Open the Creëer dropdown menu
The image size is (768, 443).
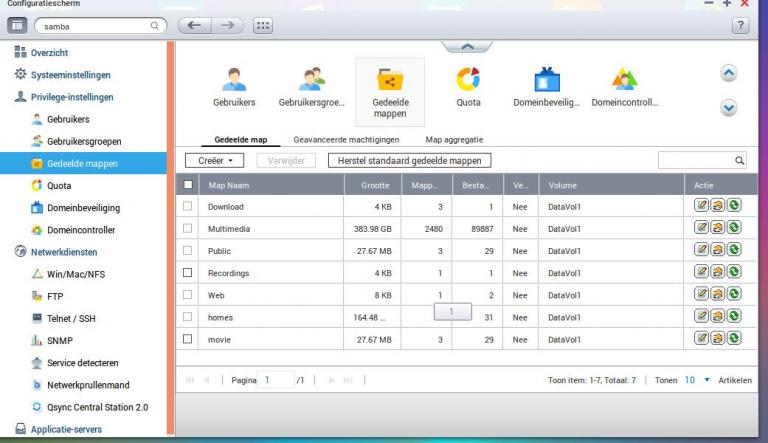pyautogui.click(x=215, y=160)
